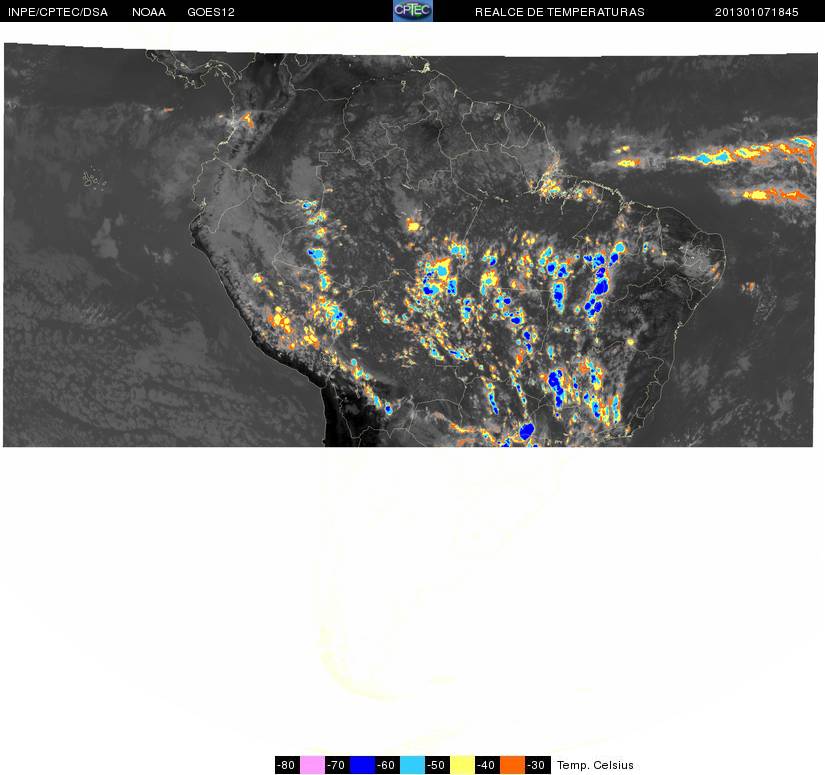Click the REALCE DE TEMPERATURAS title
The height and width of the screenshot is (775, 825).
point(560,12)
